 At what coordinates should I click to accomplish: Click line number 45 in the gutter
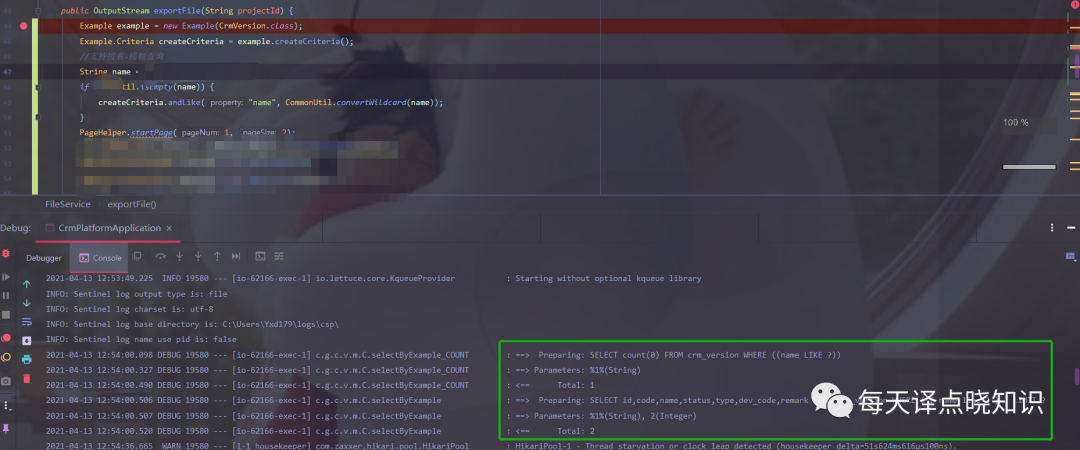click(x=7, y=41)
